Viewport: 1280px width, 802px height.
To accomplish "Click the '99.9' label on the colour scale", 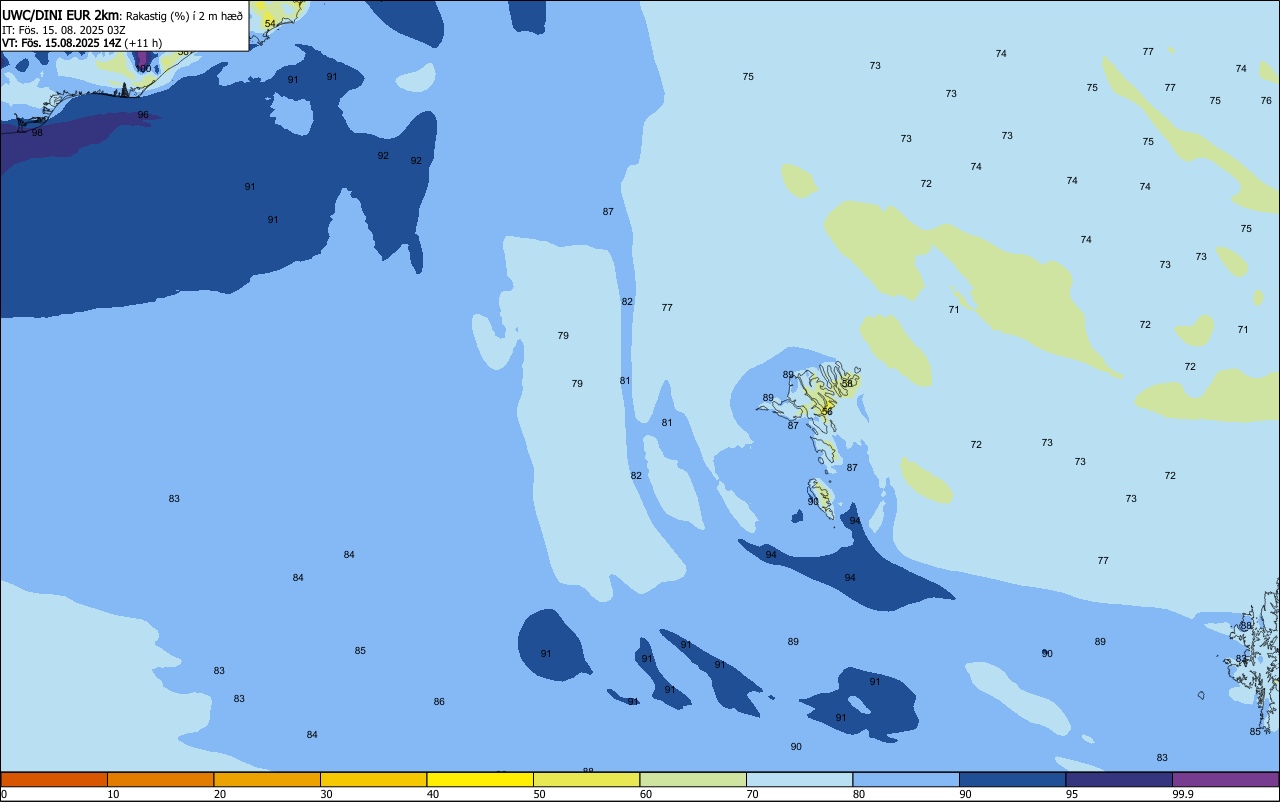I will (1184, 794).
